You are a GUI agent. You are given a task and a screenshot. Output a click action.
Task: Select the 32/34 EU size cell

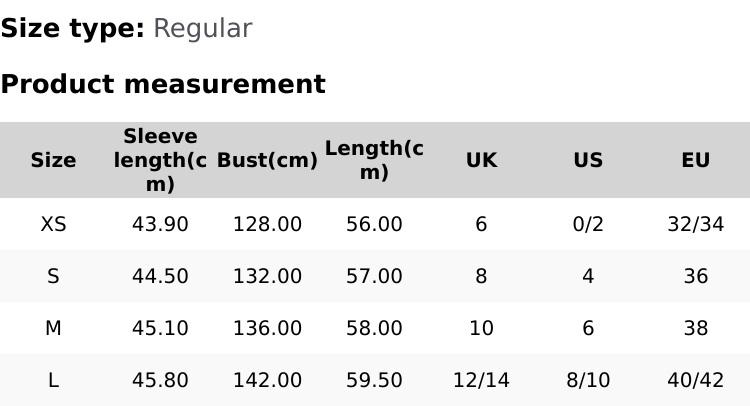tap(695, 224)
